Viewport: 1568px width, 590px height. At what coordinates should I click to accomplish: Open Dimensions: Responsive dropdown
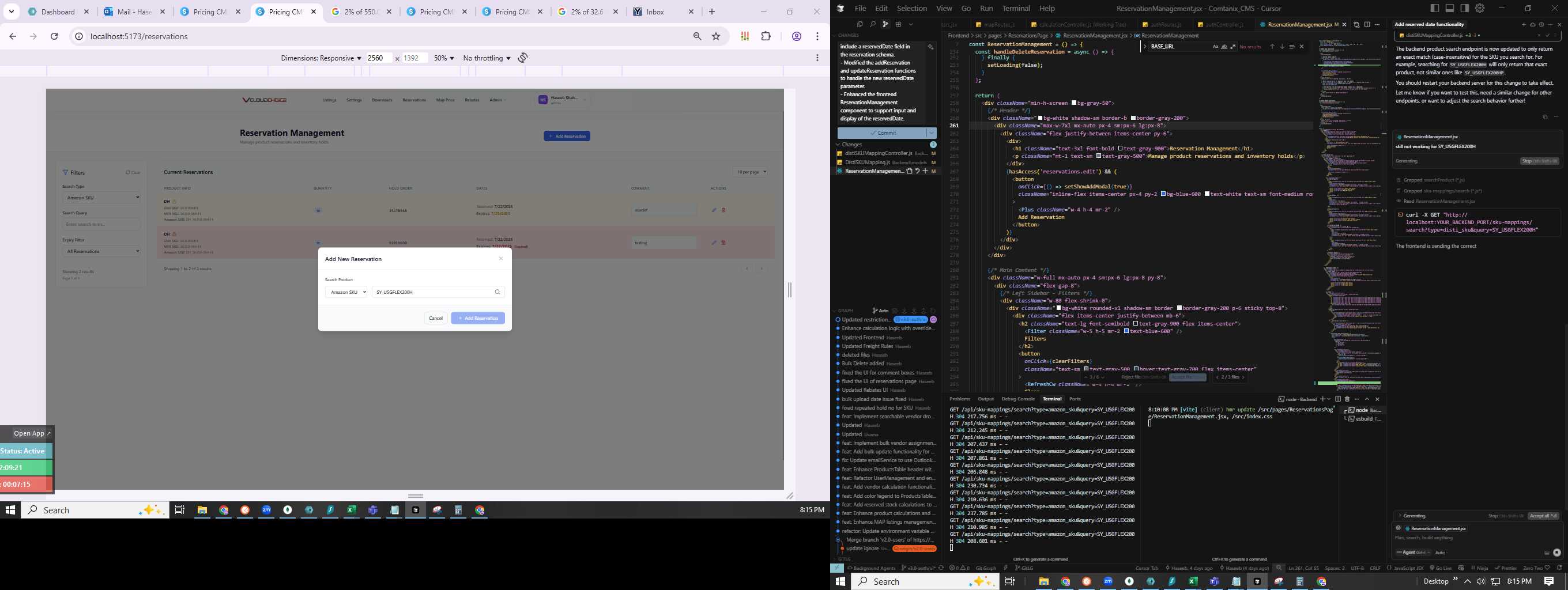[x=321, y=58]
